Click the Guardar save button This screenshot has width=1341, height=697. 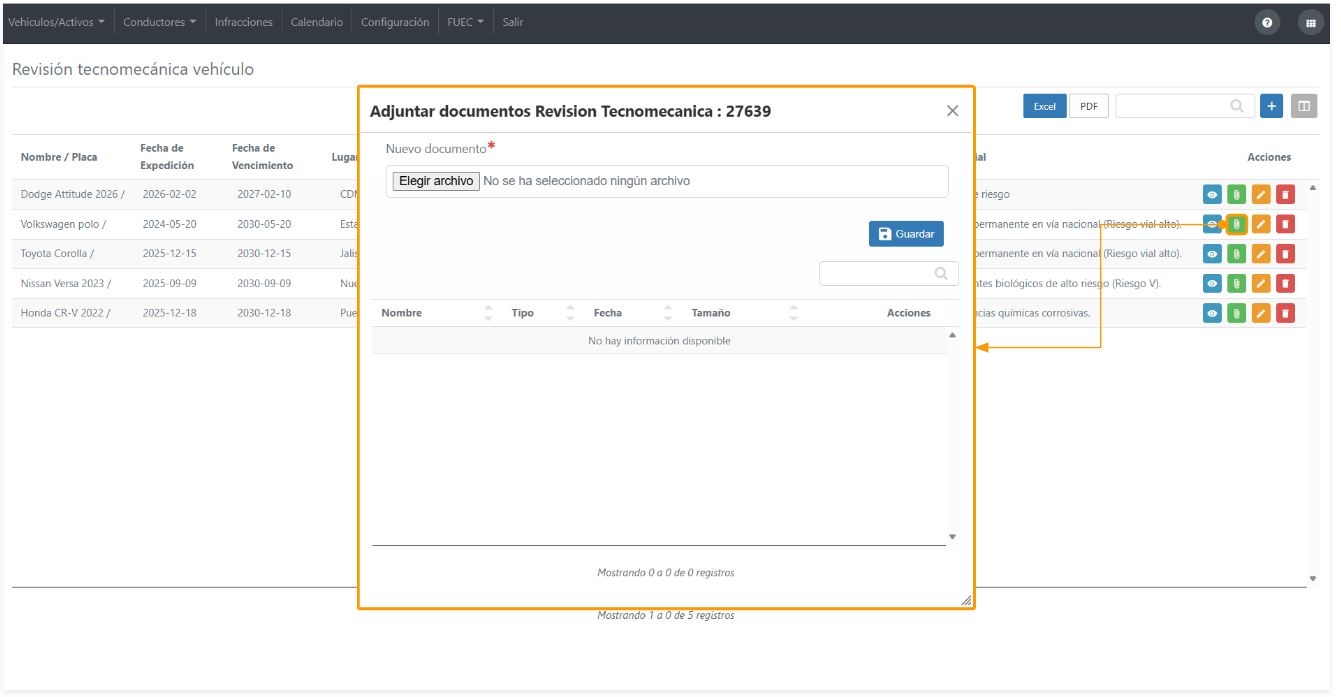click(x=906, y=234)
